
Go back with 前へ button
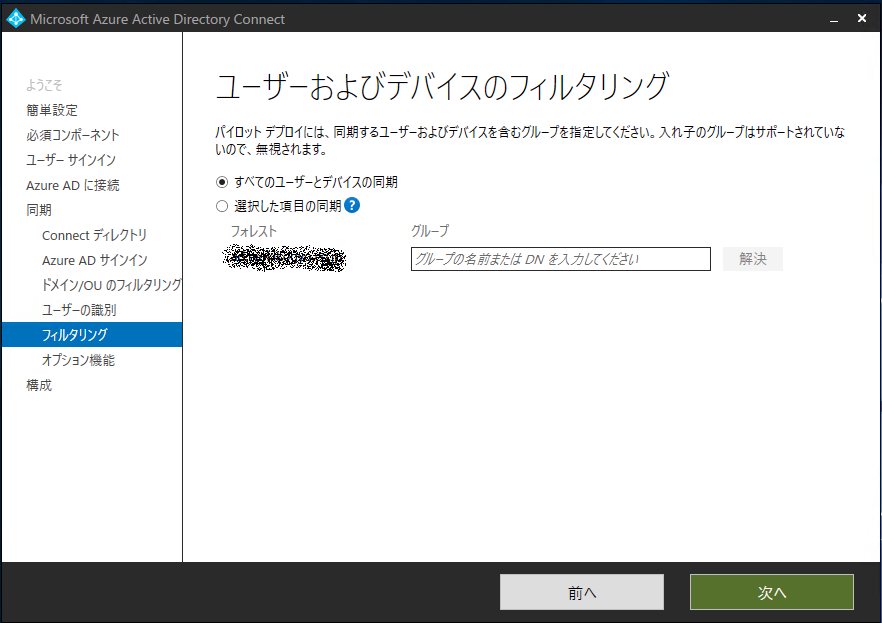(x=582, y=592)
